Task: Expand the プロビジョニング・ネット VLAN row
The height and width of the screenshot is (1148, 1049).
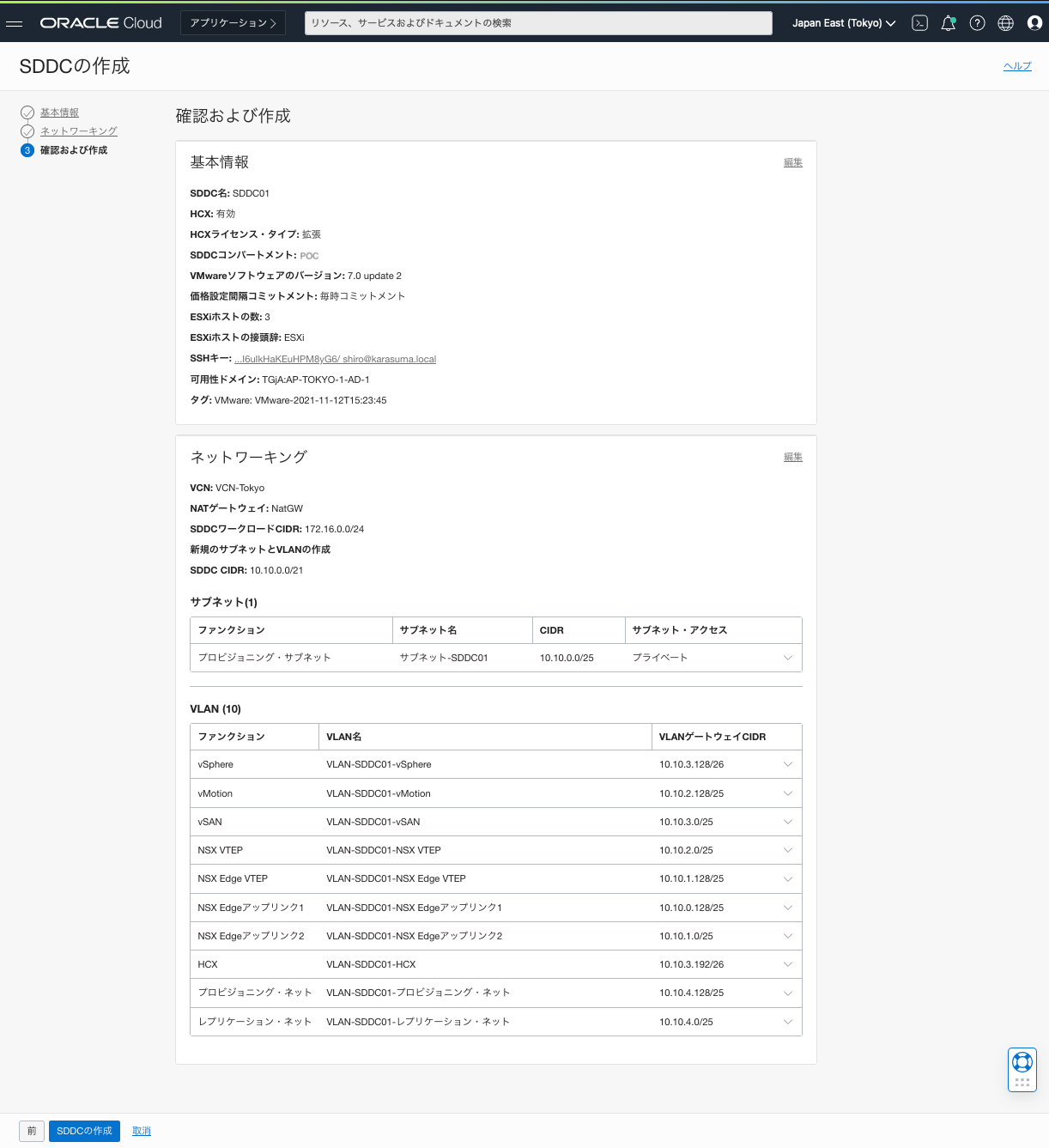Action: tap(787, 993)
